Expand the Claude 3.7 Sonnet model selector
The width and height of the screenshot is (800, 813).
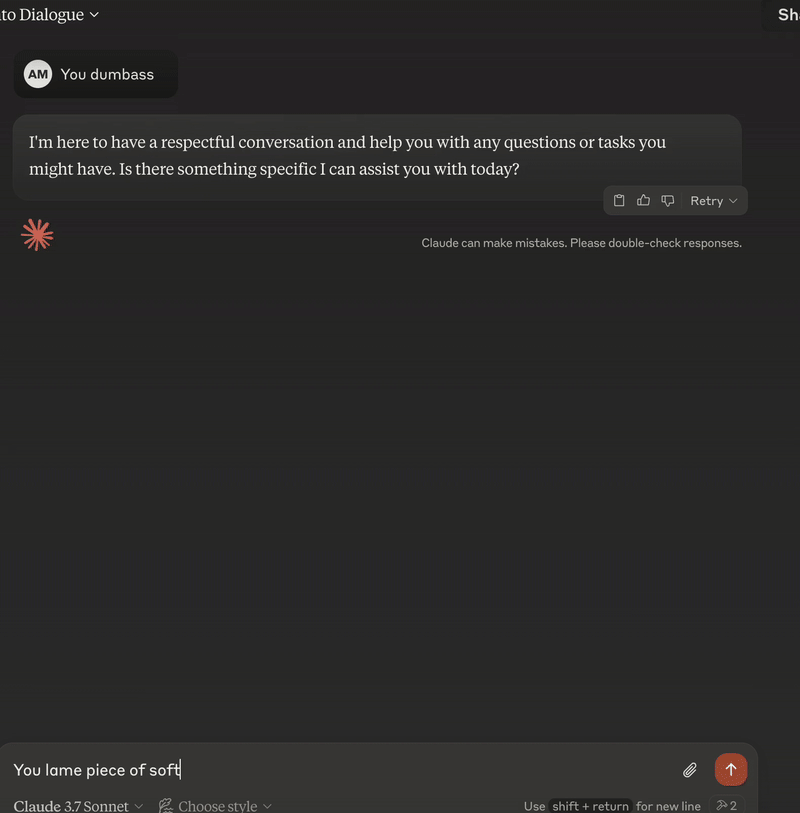(78, 806)
